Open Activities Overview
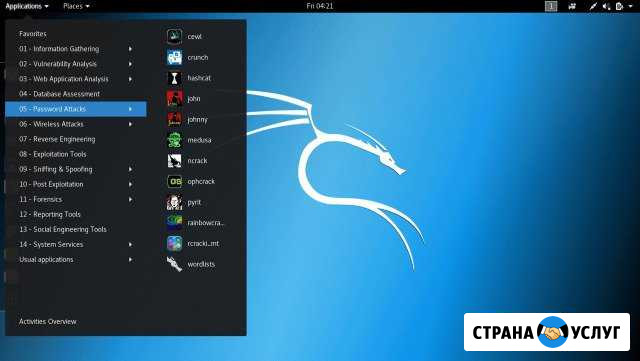The width and height of the screenshot is (640, 361). [x=47, y=321]
